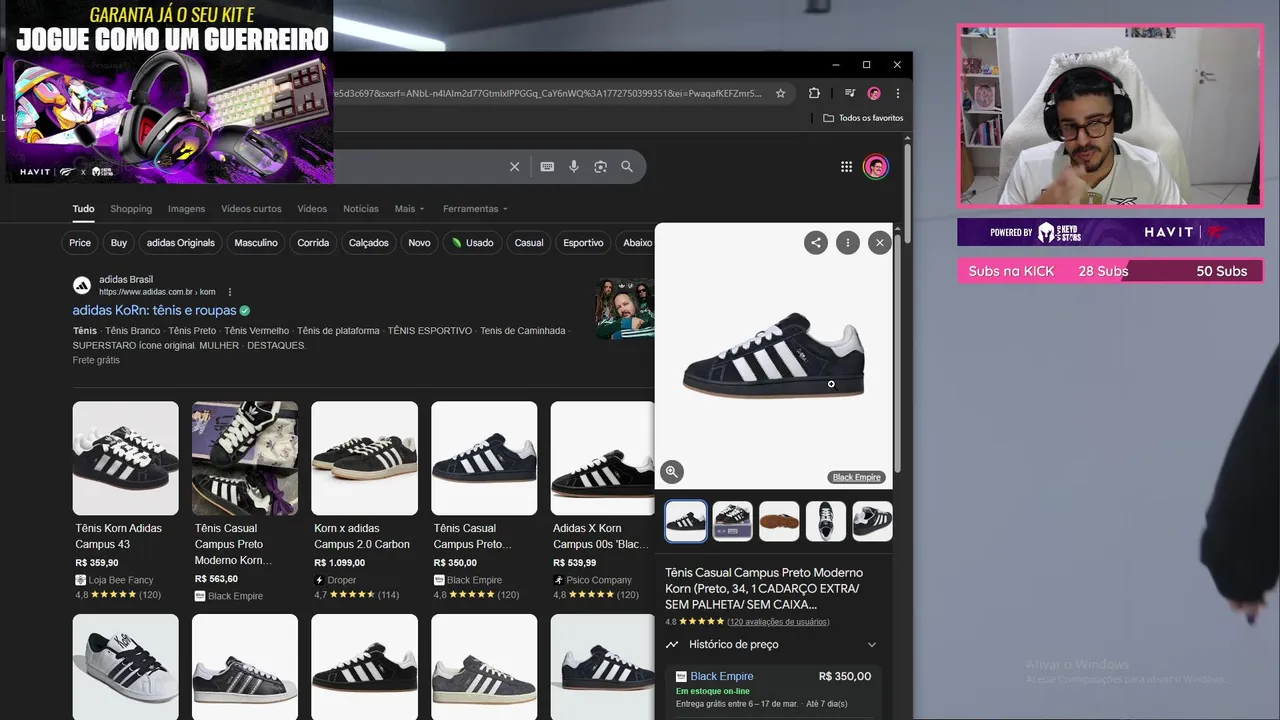Open product panel more options icon

848,242
